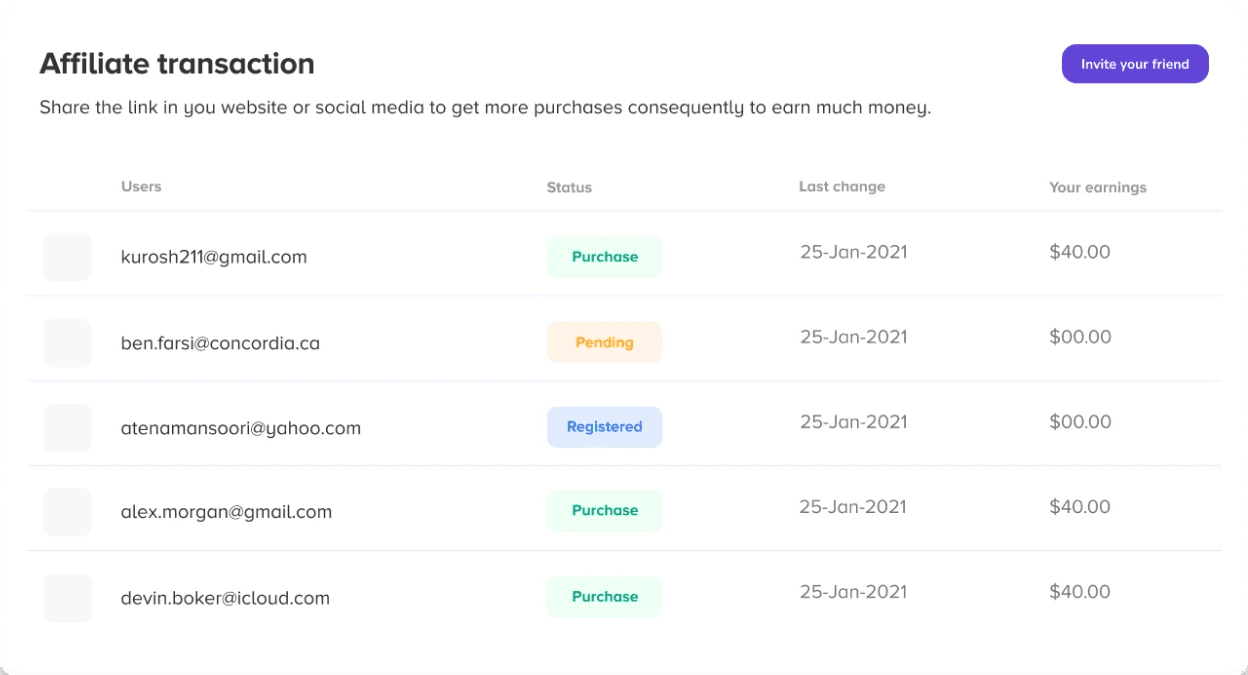Click Purchase badge in kurosh211 row
Image resolution: width=1248 pixels, height=675 pixels.
tap(604, 257)
